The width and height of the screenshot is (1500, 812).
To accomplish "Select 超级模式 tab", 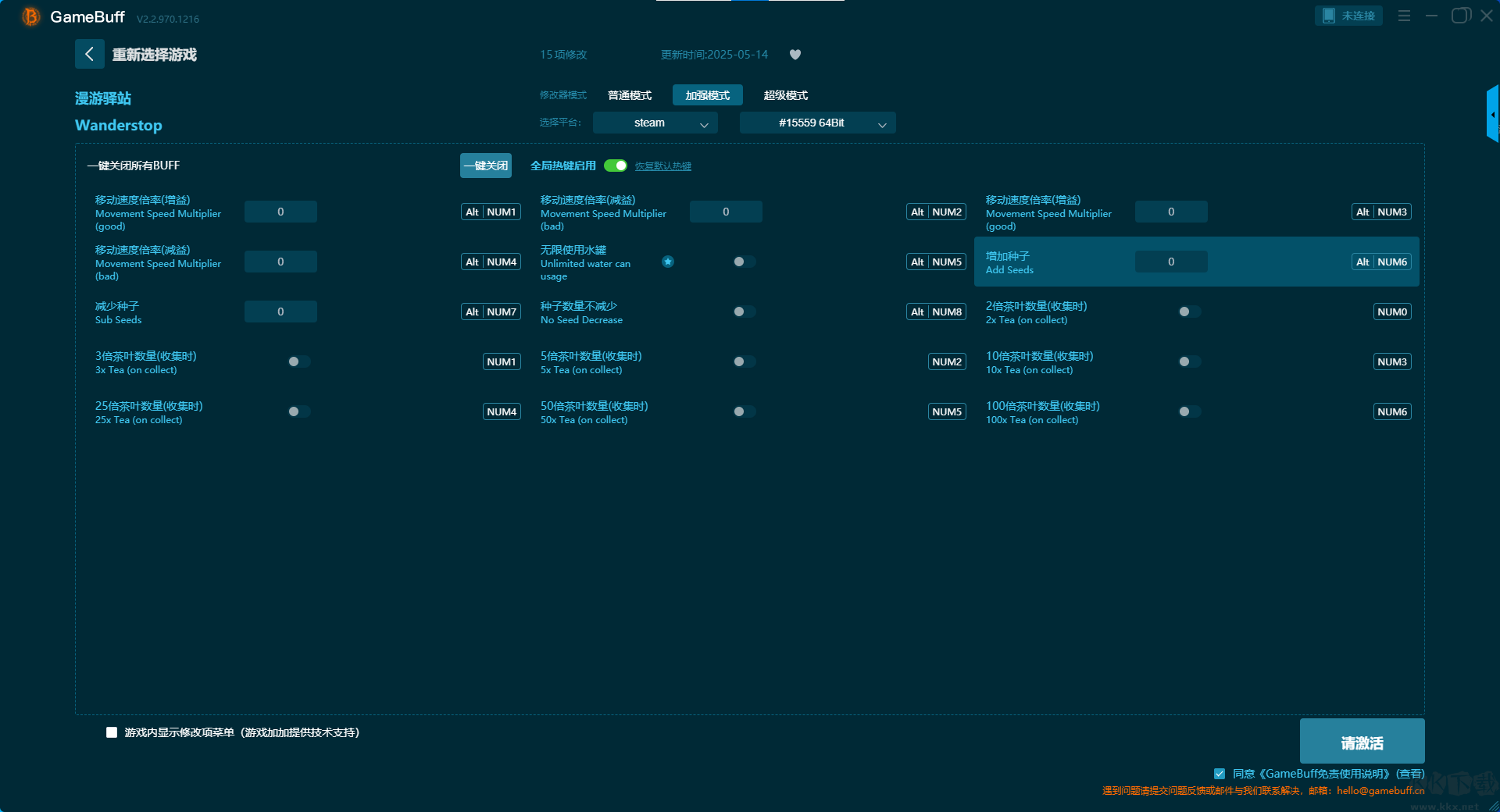I will [x=785, y=95].
